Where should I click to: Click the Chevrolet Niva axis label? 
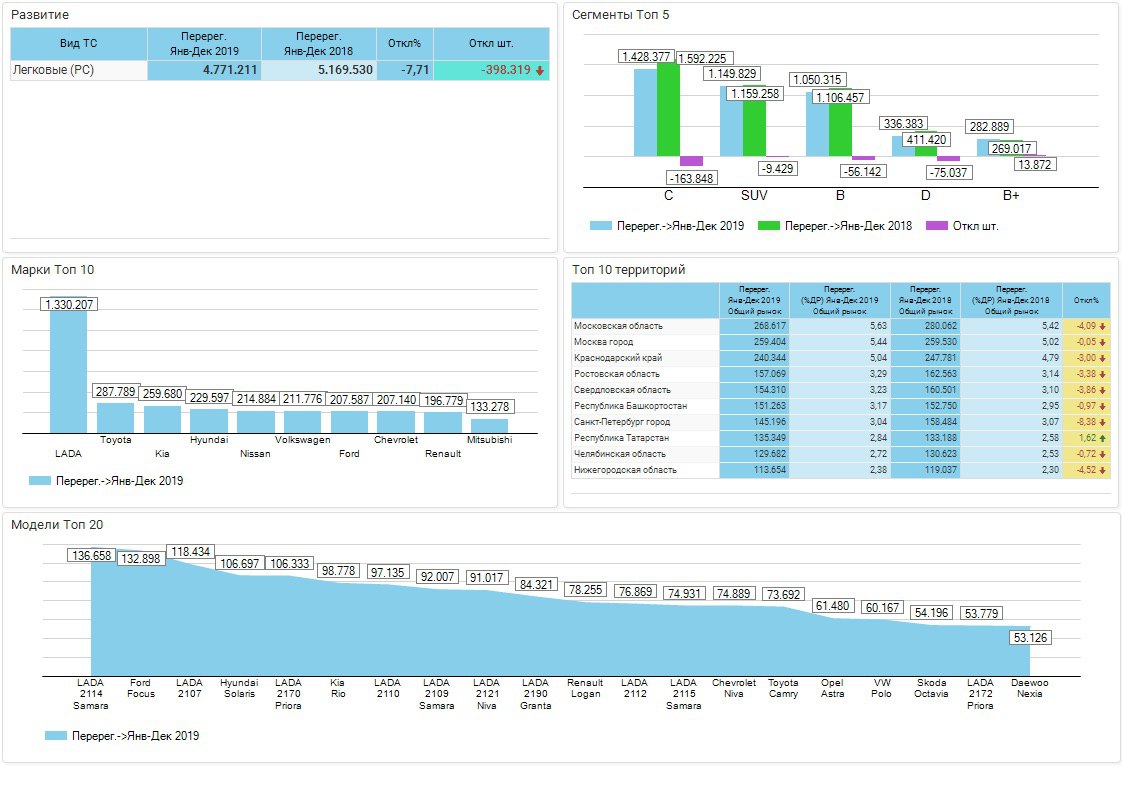pos(733,689)
